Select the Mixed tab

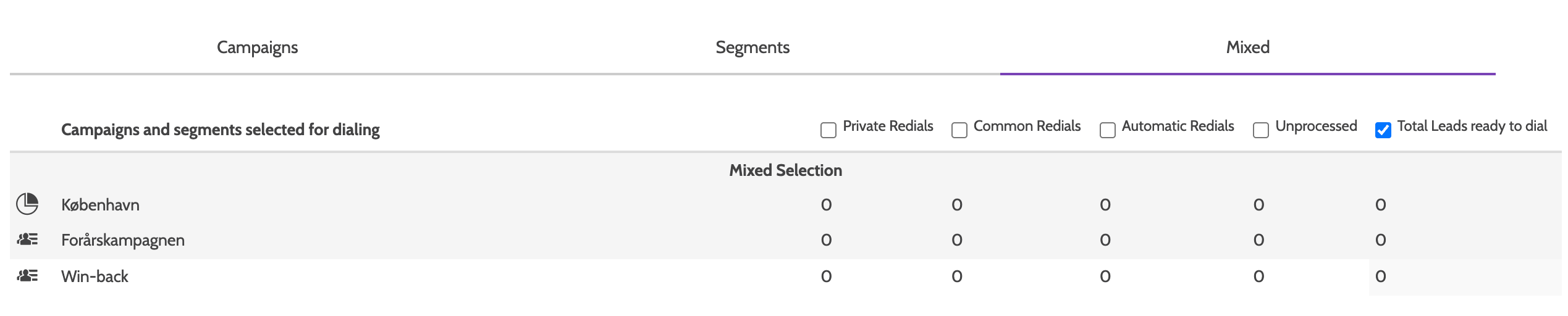[1247, 48]
